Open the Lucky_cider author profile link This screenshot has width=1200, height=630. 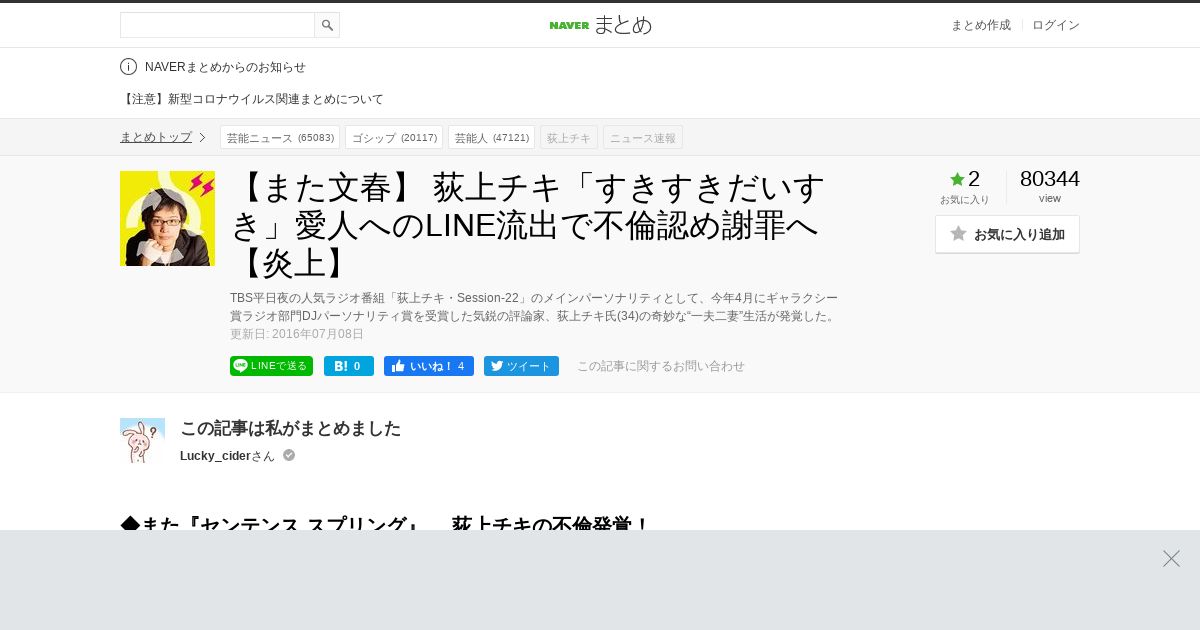pyautogui.click(x=215, y=456)
